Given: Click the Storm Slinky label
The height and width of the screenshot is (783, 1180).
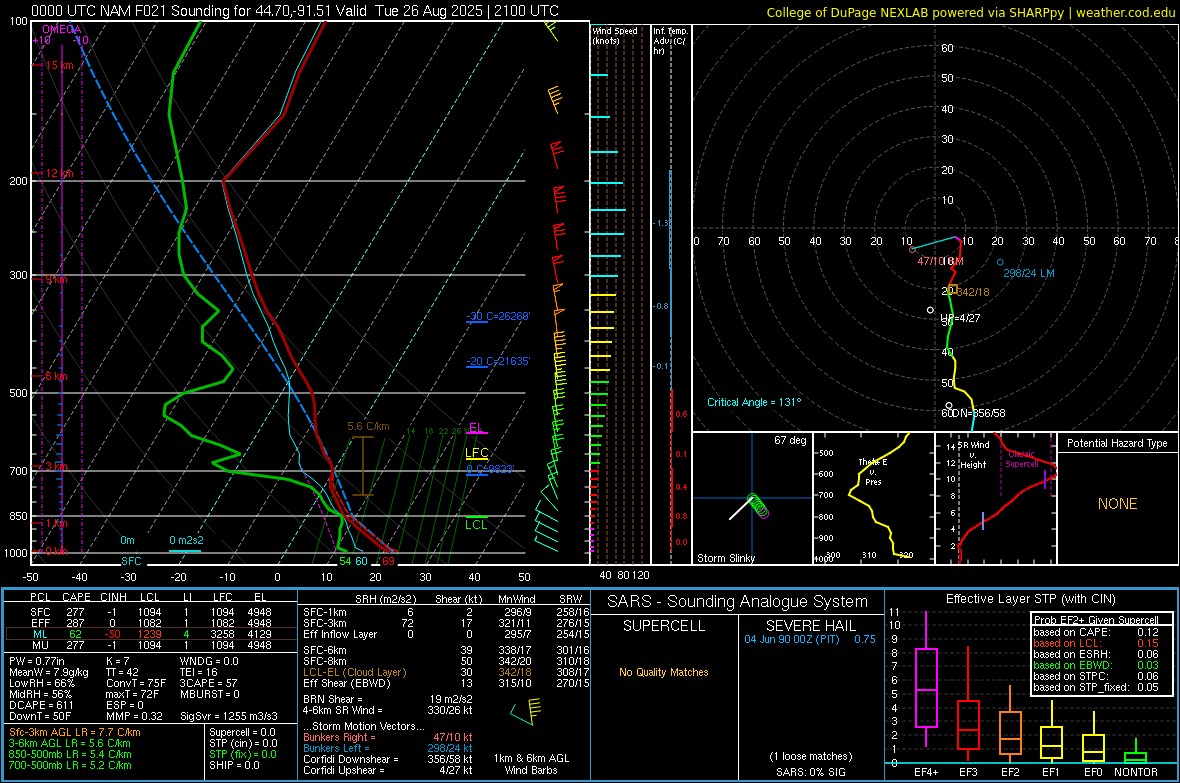Looking at the screenshot, I should pyautogui.click(x=725, y=558).
